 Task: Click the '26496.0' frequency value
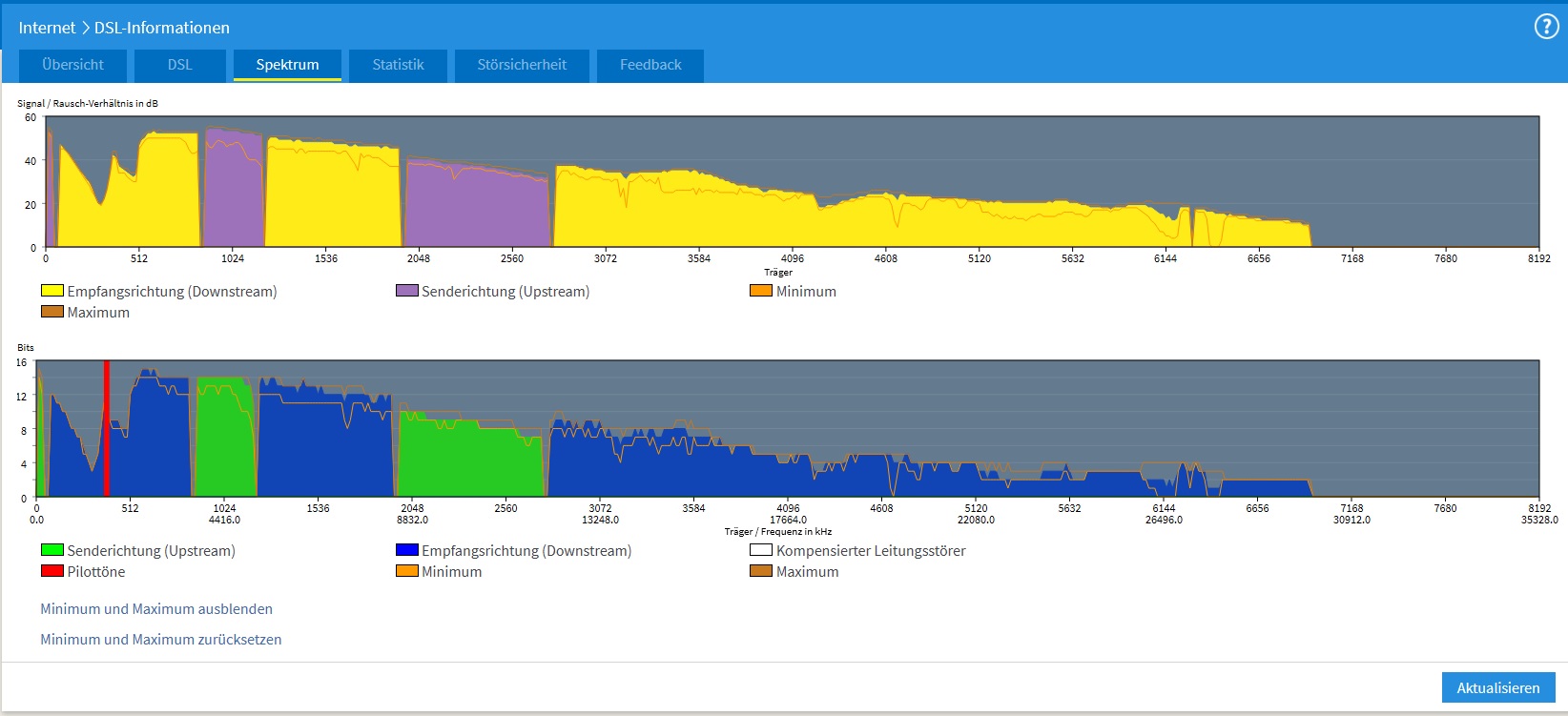pos(1164,520)
